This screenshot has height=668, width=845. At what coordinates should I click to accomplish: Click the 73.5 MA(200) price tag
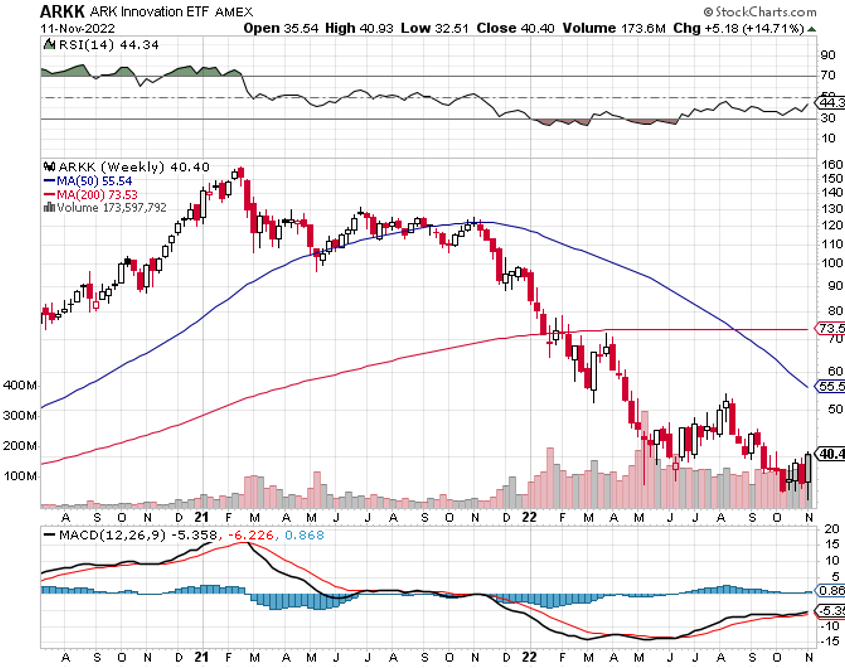(830, 328)
